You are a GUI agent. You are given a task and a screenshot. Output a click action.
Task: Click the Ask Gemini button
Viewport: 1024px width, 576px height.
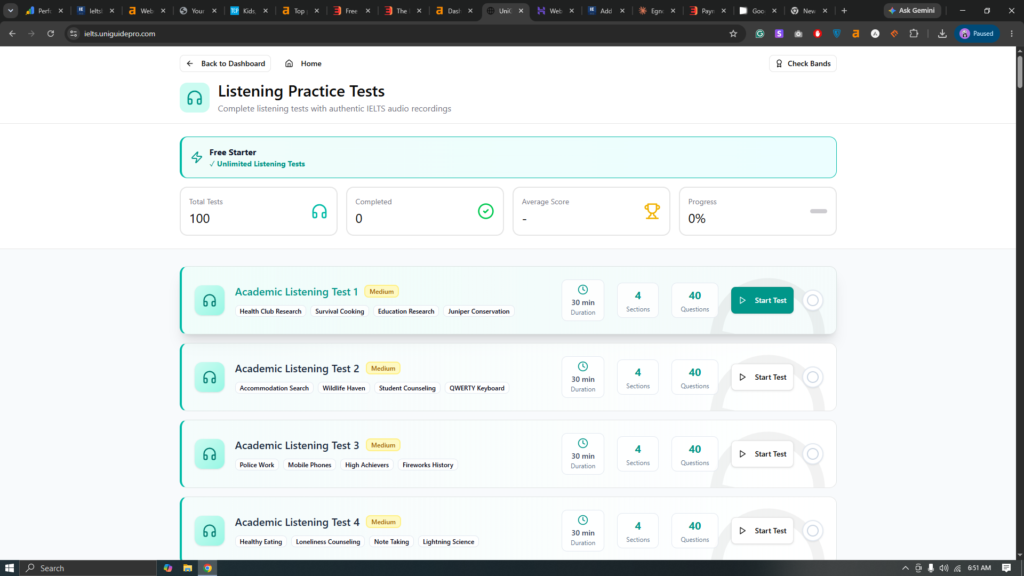(x=912, y=10)
